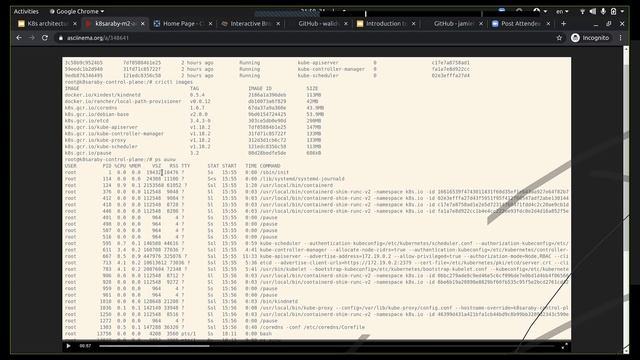Click the '/coredns -conf /etc/coredns/Corefile' command text
The width and height of the screenshot is (640, 360).
[312, 327]
